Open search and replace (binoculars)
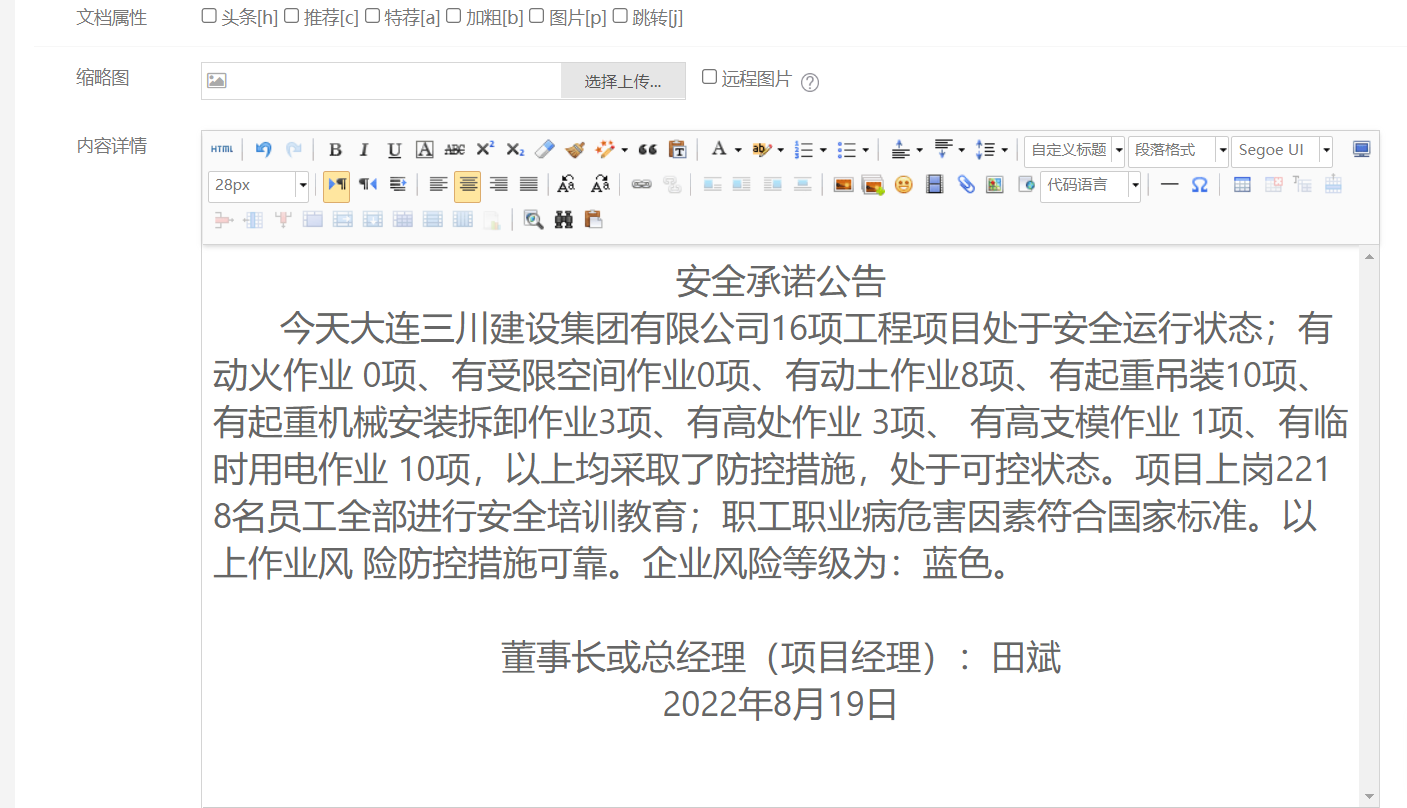Image resolution: width=1407 pixels, height=808 pixels. coord(563,220)
